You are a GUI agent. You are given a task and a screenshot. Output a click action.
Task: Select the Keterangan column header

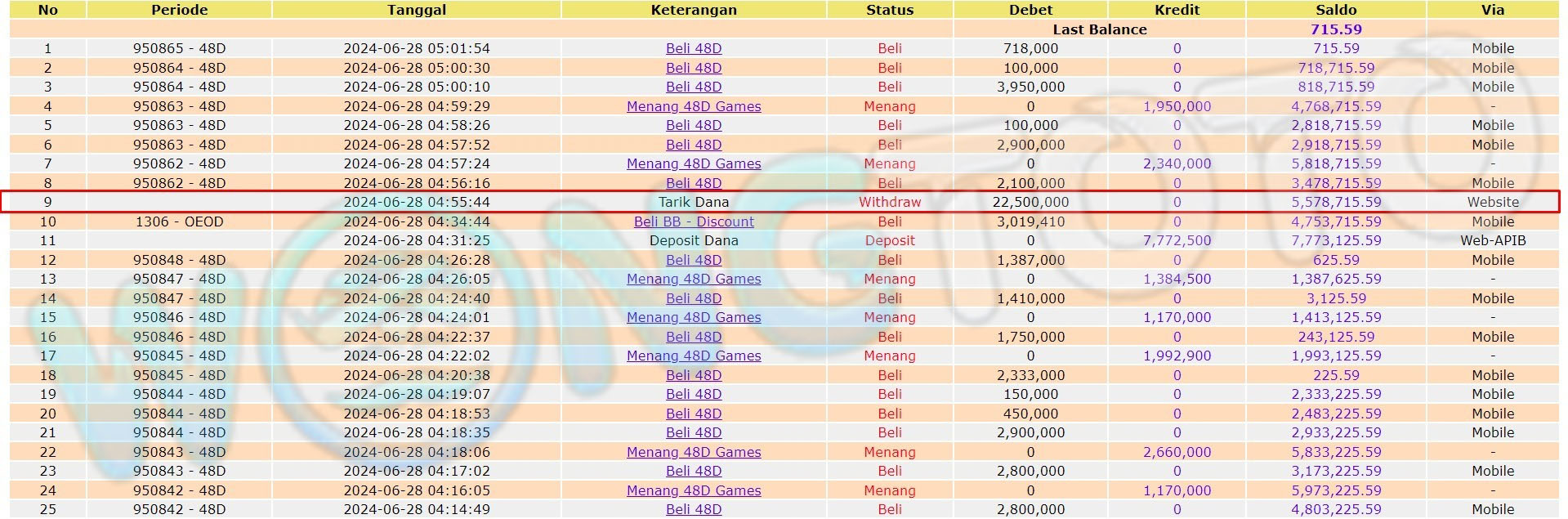click(x=694, y=10)
